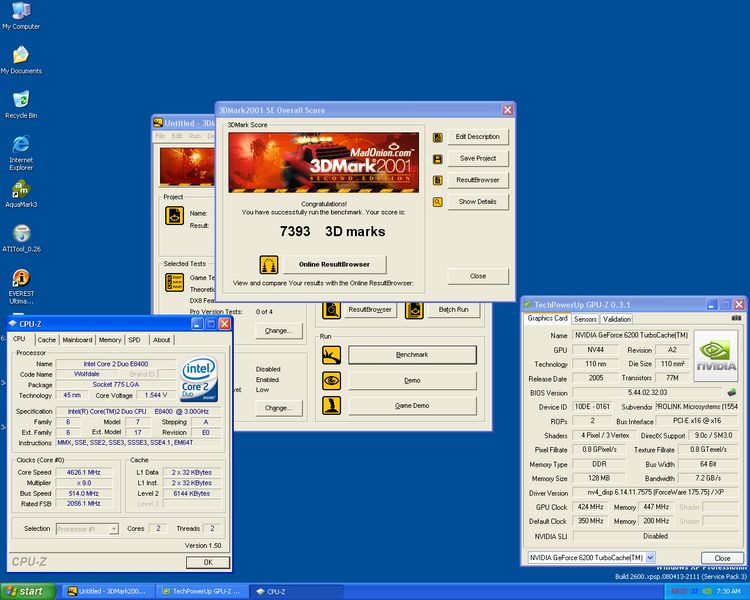Click the BIOS Version field 5.44.02.32.03
Screen dimensions: 750x600
[x=648, y=392]
